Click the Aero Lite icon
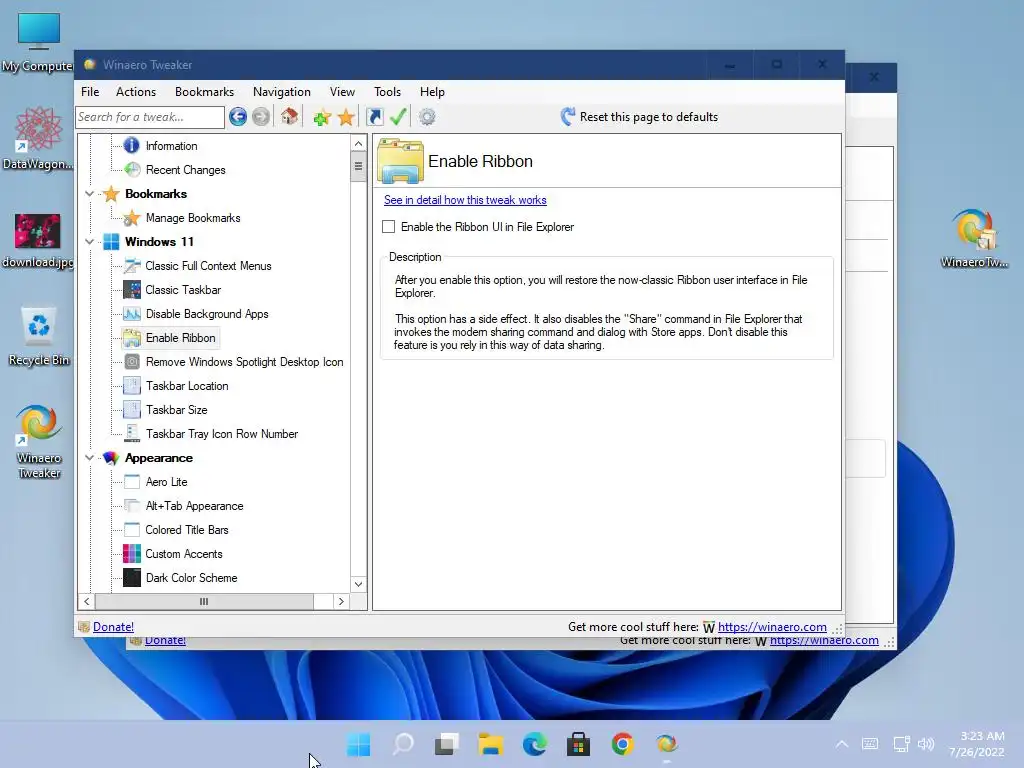This screenshot has height=768, width=1024. pos(132,482)
